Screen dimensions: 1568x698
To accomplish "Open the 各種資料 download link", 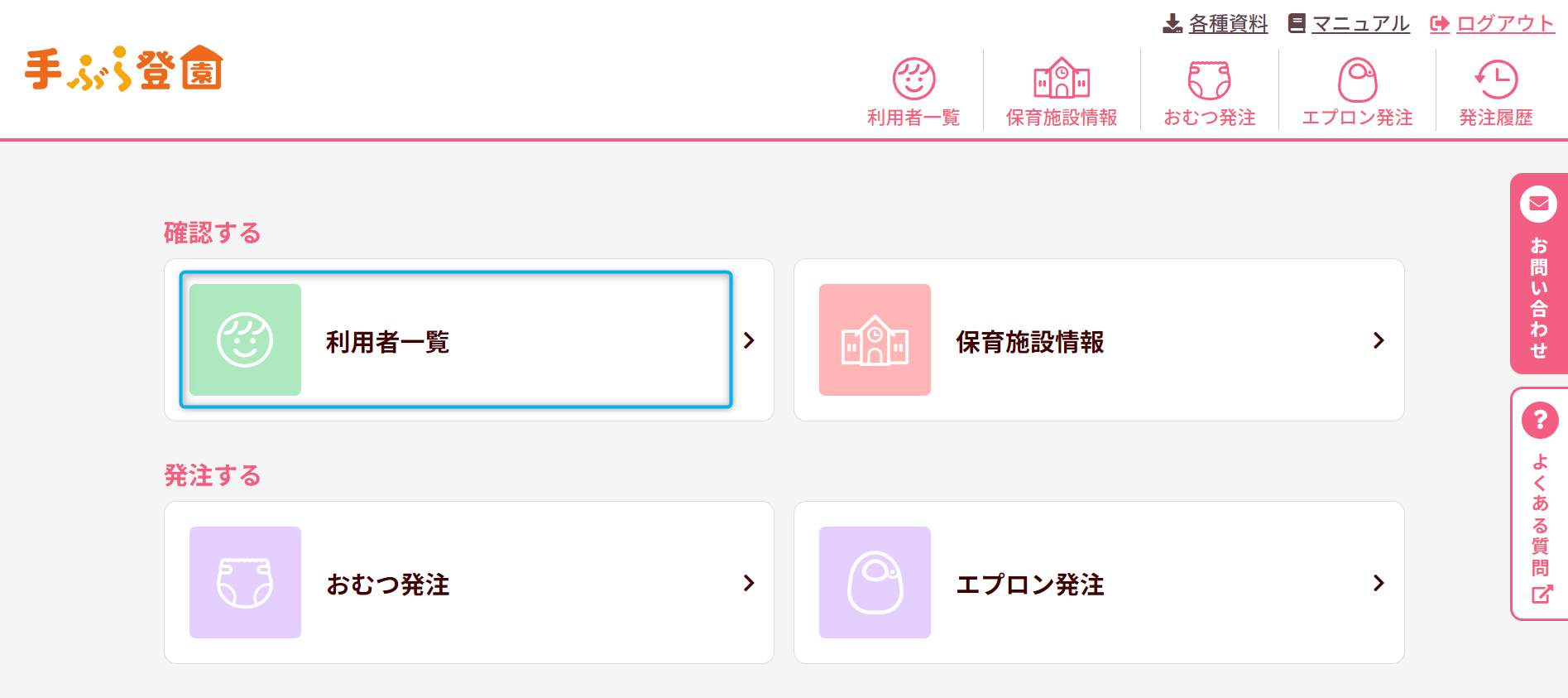I will 1228,24.
